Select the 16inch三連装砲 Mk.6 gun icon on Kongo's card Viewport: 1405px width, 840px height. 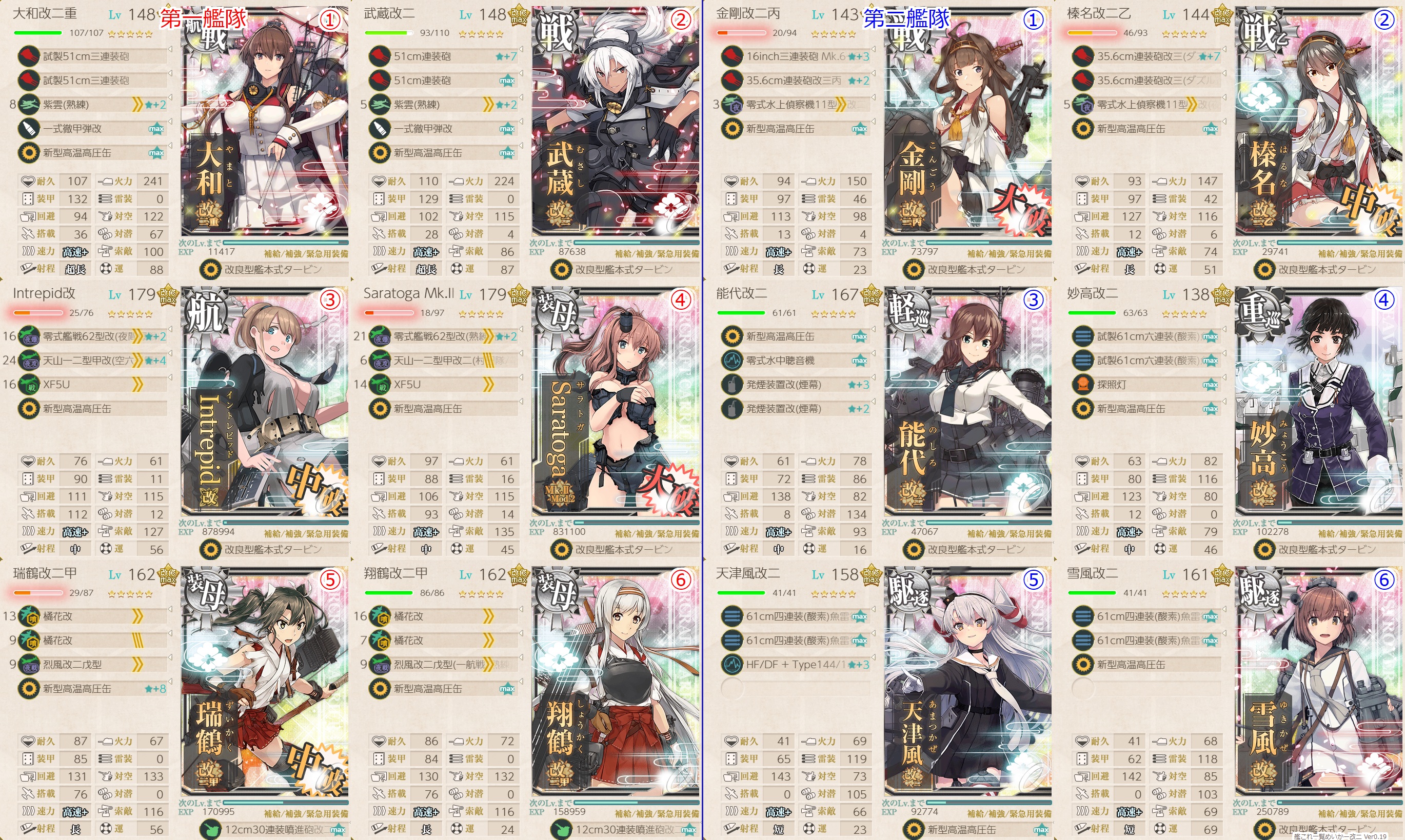pos(731,56)
